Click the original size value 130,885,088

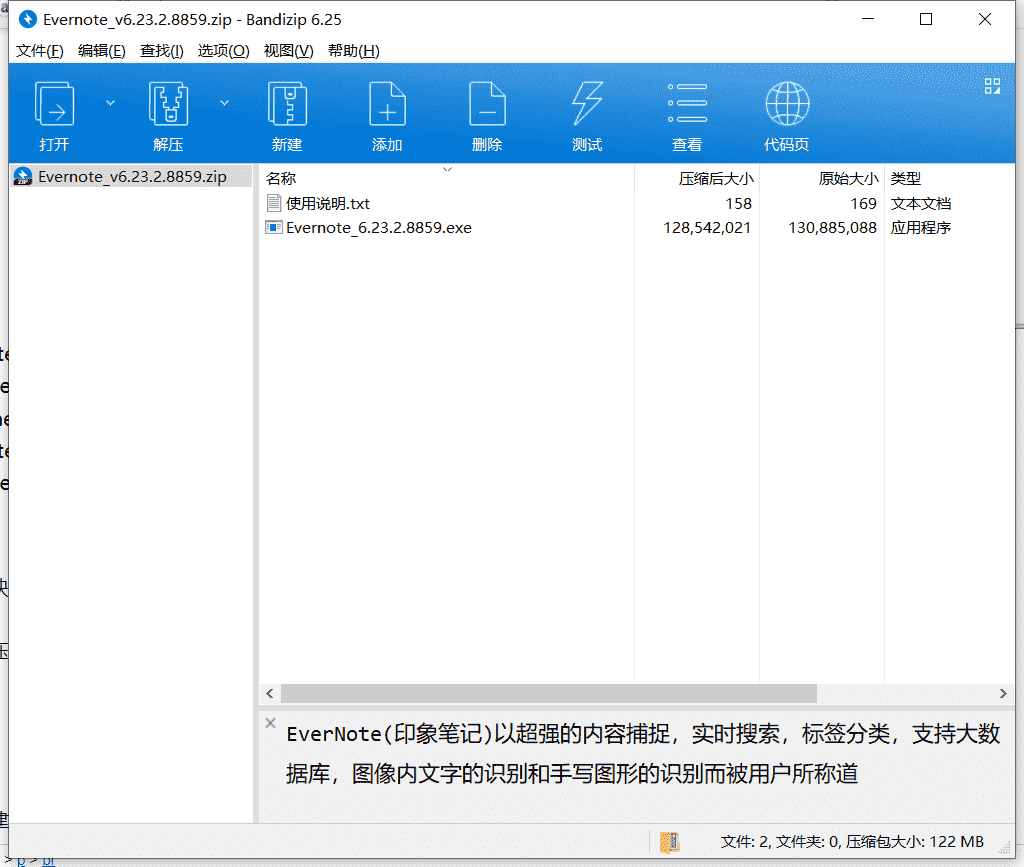[832, 228]
